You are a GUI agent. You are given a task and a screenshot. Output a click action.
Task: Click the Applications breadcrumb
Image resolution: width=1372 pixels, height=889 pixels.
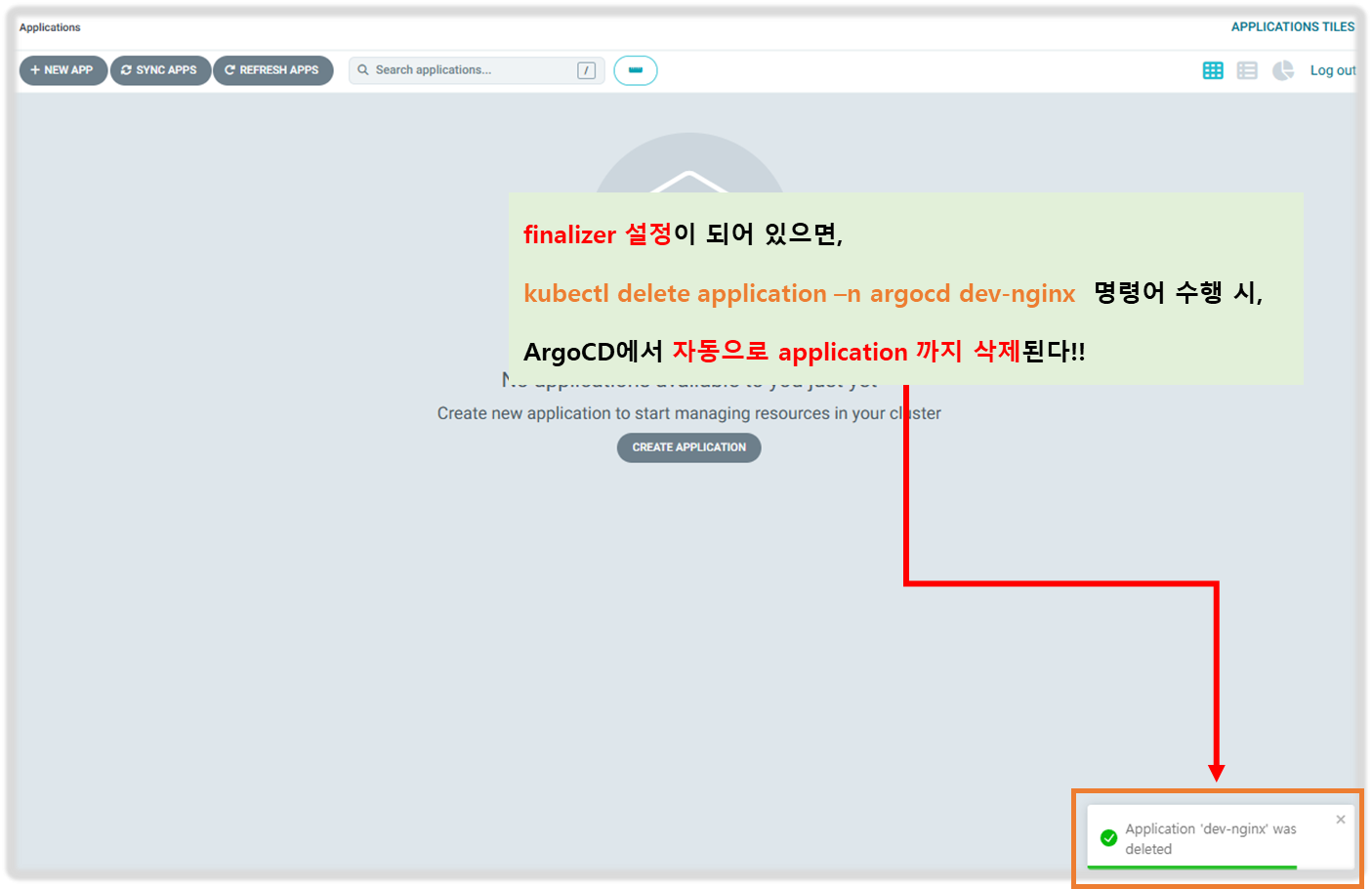point(50,27)
